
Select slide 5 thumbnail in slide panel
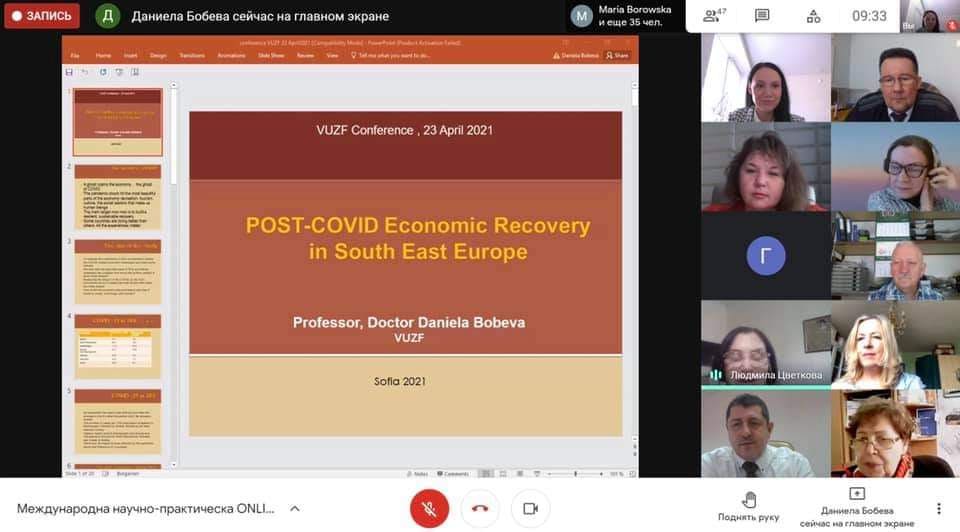pos(118,422)
